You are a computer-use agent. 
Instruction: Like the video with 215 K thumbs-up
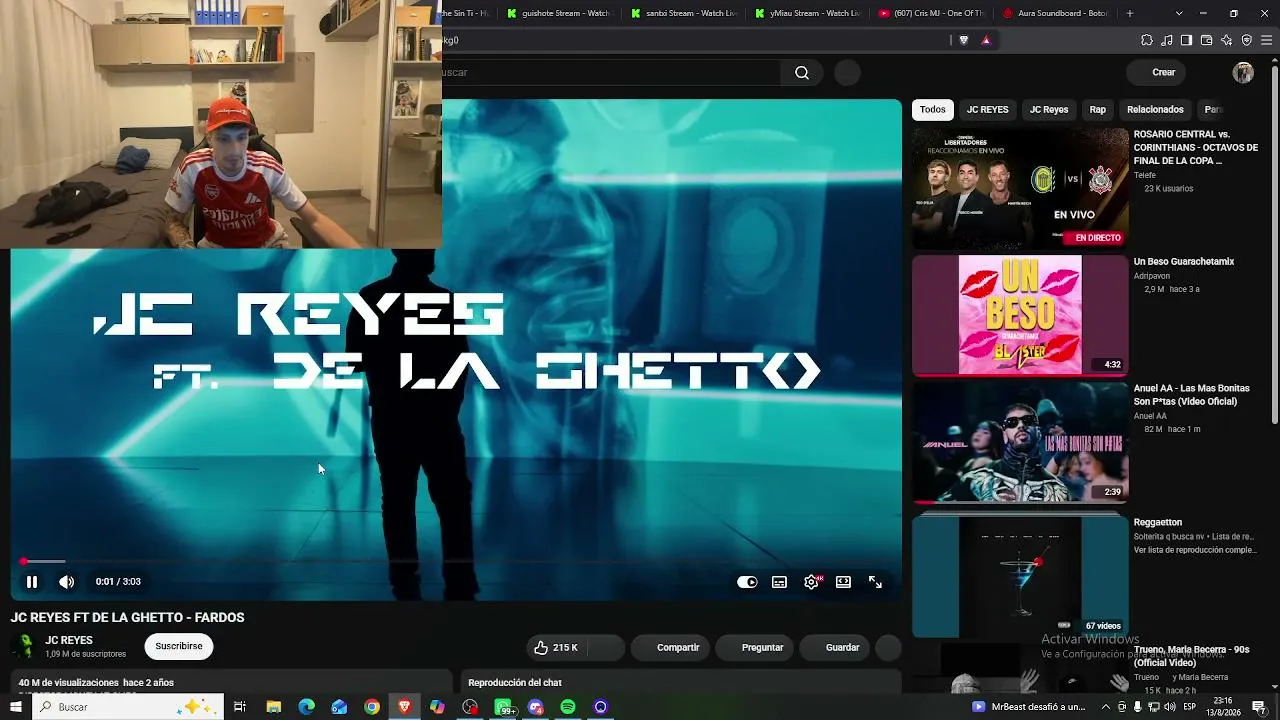click(x=556, y=648)
